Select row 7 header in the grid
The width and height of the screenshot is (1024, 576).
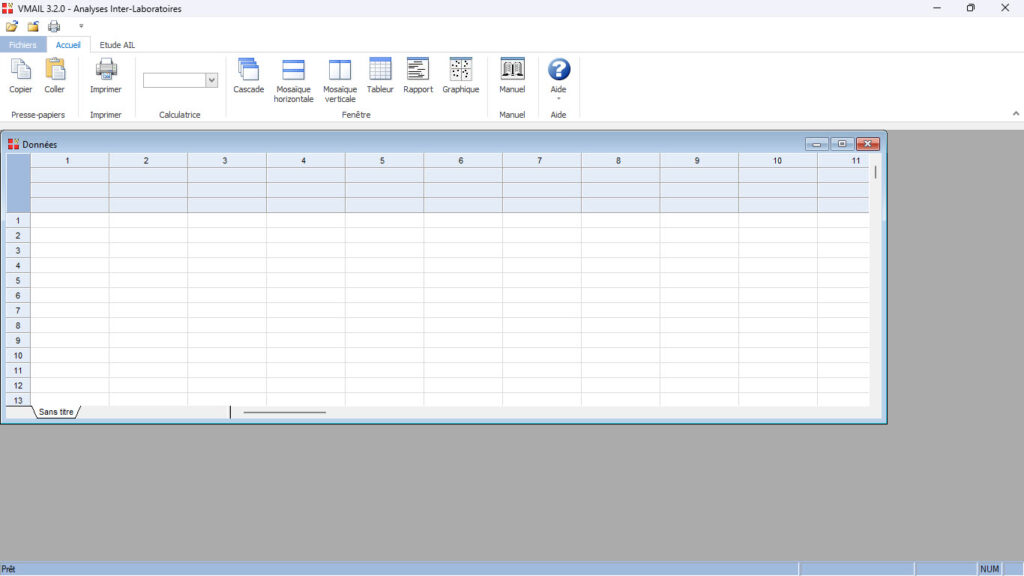pos(18,311)
